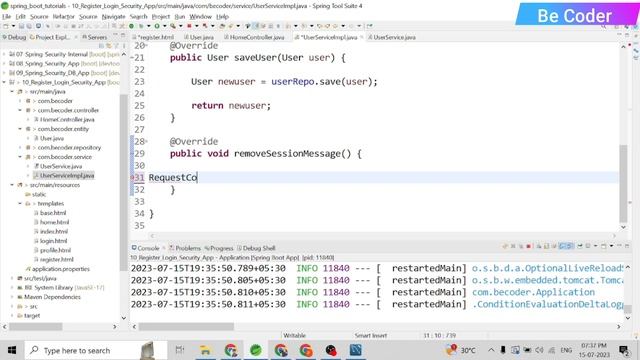This screenshot has width=640, height=360.
Task: Switch to the register.html editor tab
Action: (x=156, y=37)
